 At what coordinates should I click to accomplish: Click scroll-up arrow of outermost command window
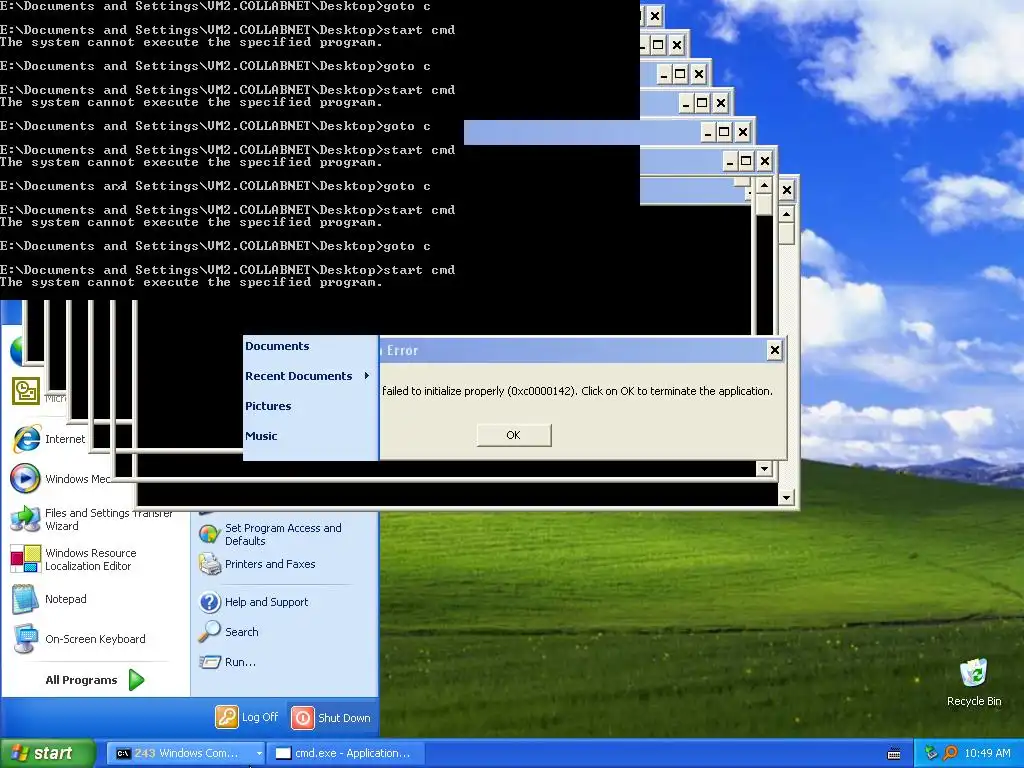[x=786, y=214]
